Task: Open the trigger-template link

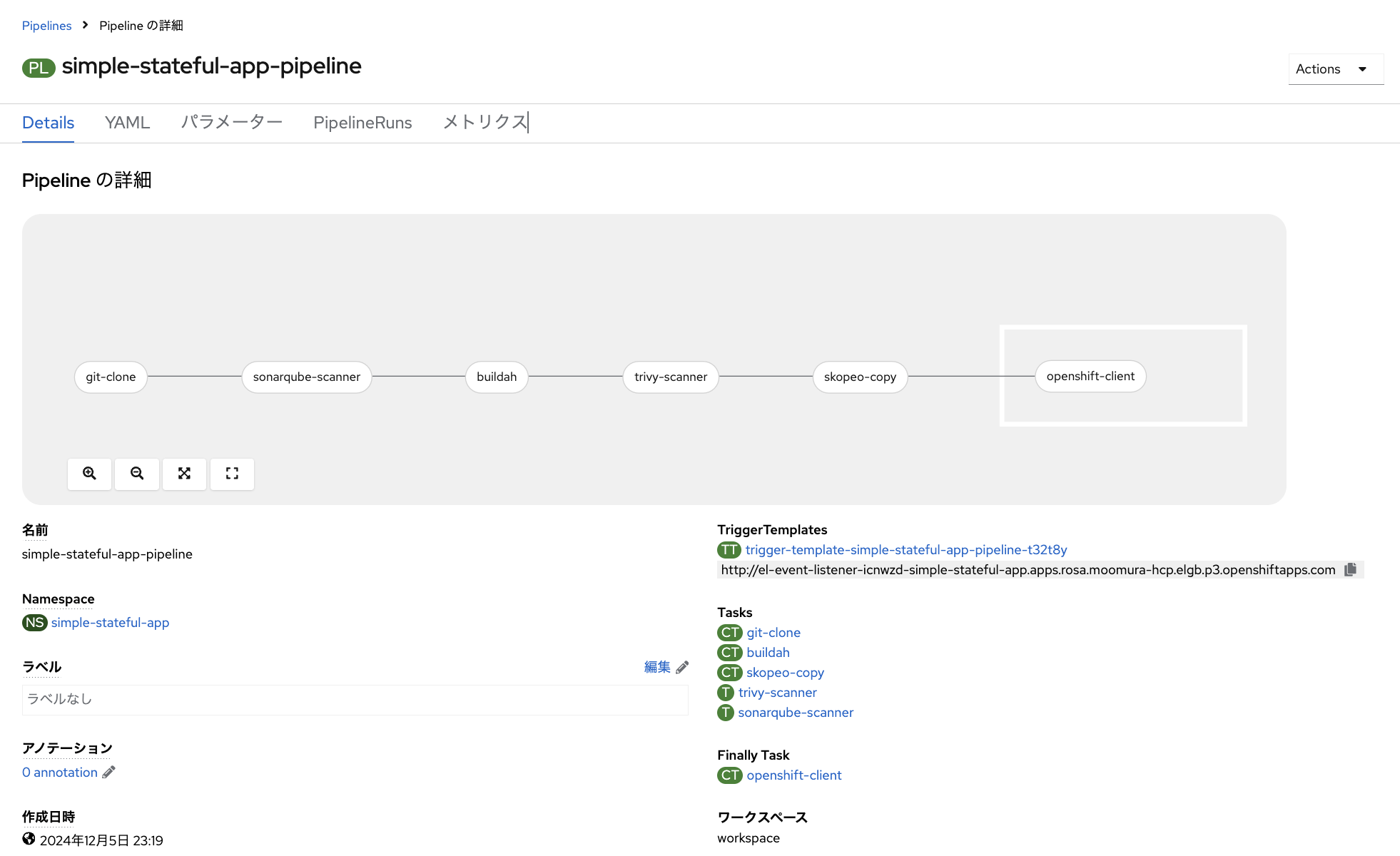Action: [906, 550]
